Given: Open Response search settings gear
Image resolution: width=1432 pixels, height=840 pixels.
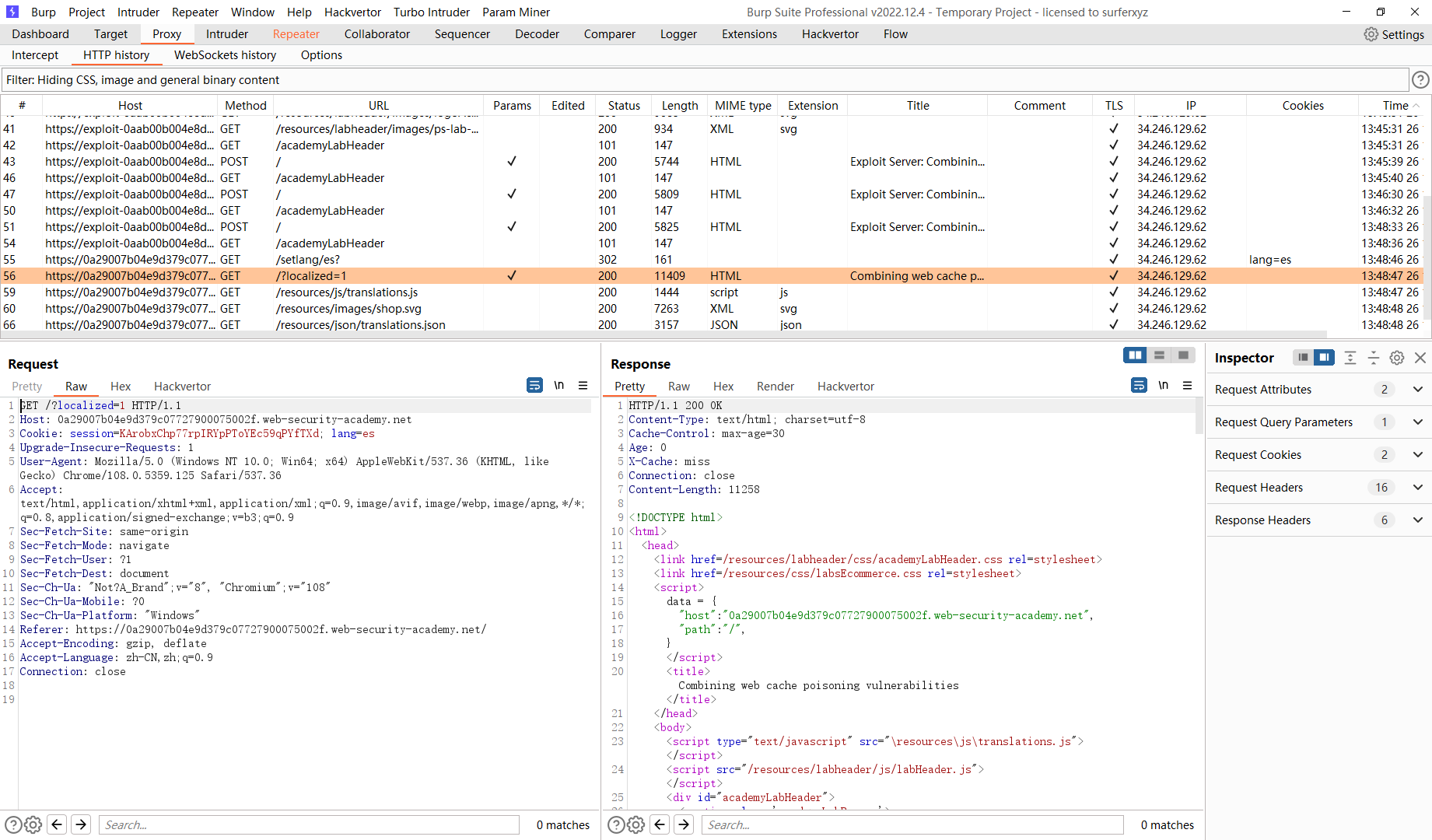Looking at the screenshot, I should coord(635,825).
